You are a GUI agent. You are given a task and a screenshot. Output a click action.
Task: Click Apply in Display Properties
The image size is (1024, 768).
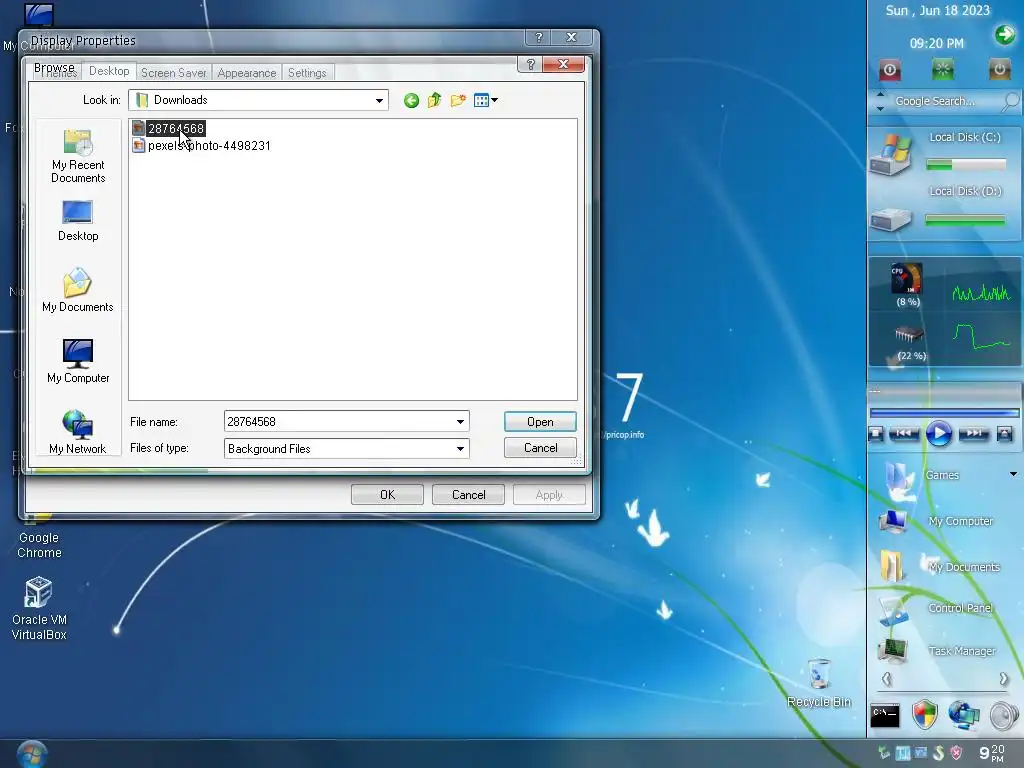[x=549, y=495]
